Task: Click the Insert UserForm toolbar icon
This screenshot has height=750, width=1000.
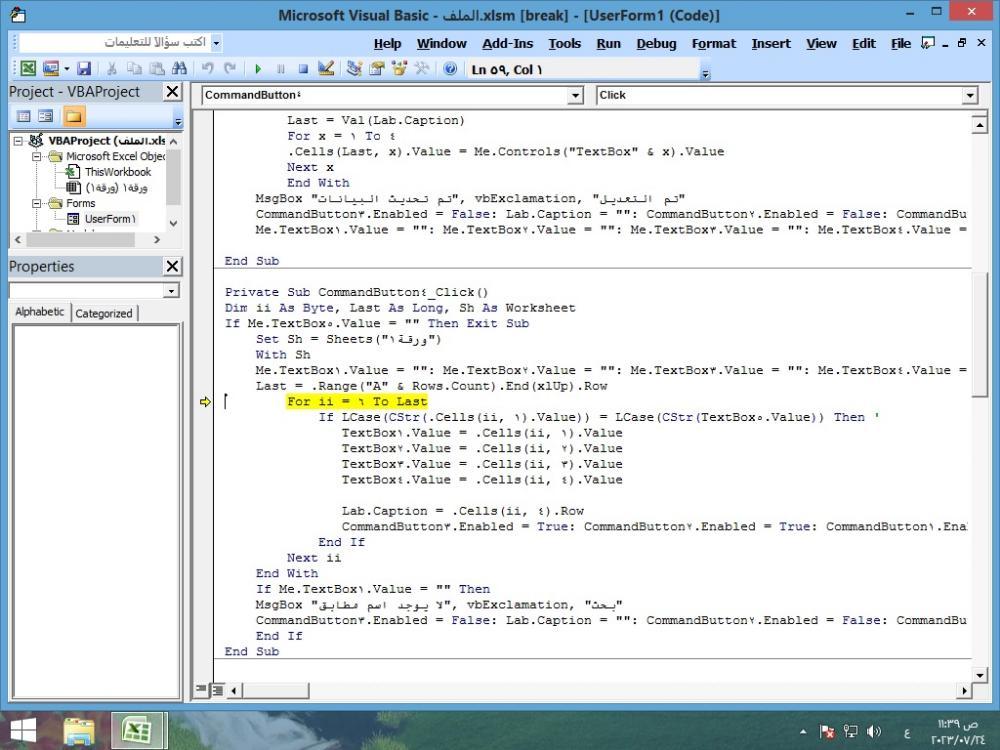Action: [x=51, y=68]
